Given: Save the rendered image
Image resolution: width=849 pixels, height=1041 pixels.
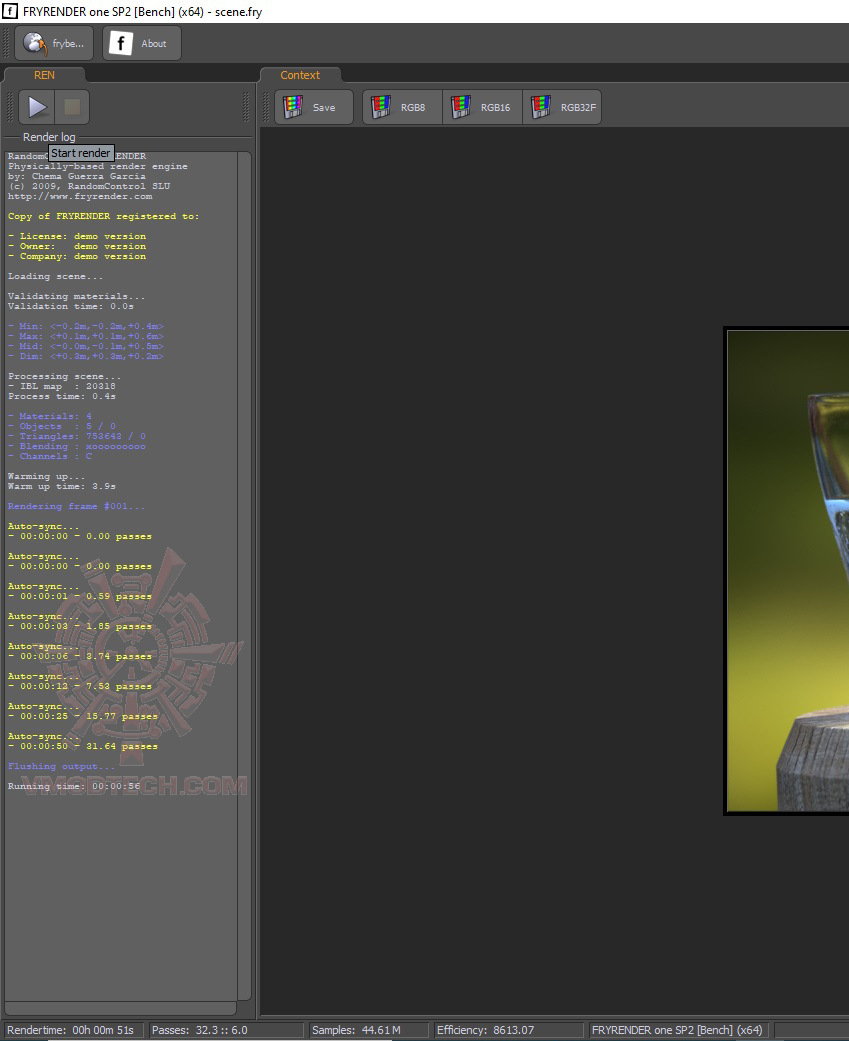Looking at the screenshot, I should click(313, 107).
